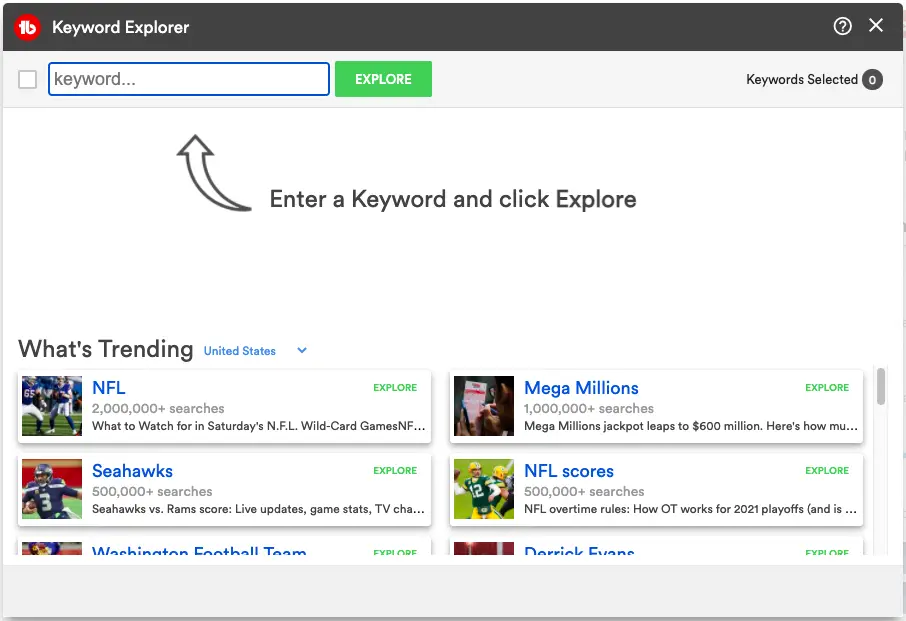Explore the Mega Millions keyword

tap(827, 388)
